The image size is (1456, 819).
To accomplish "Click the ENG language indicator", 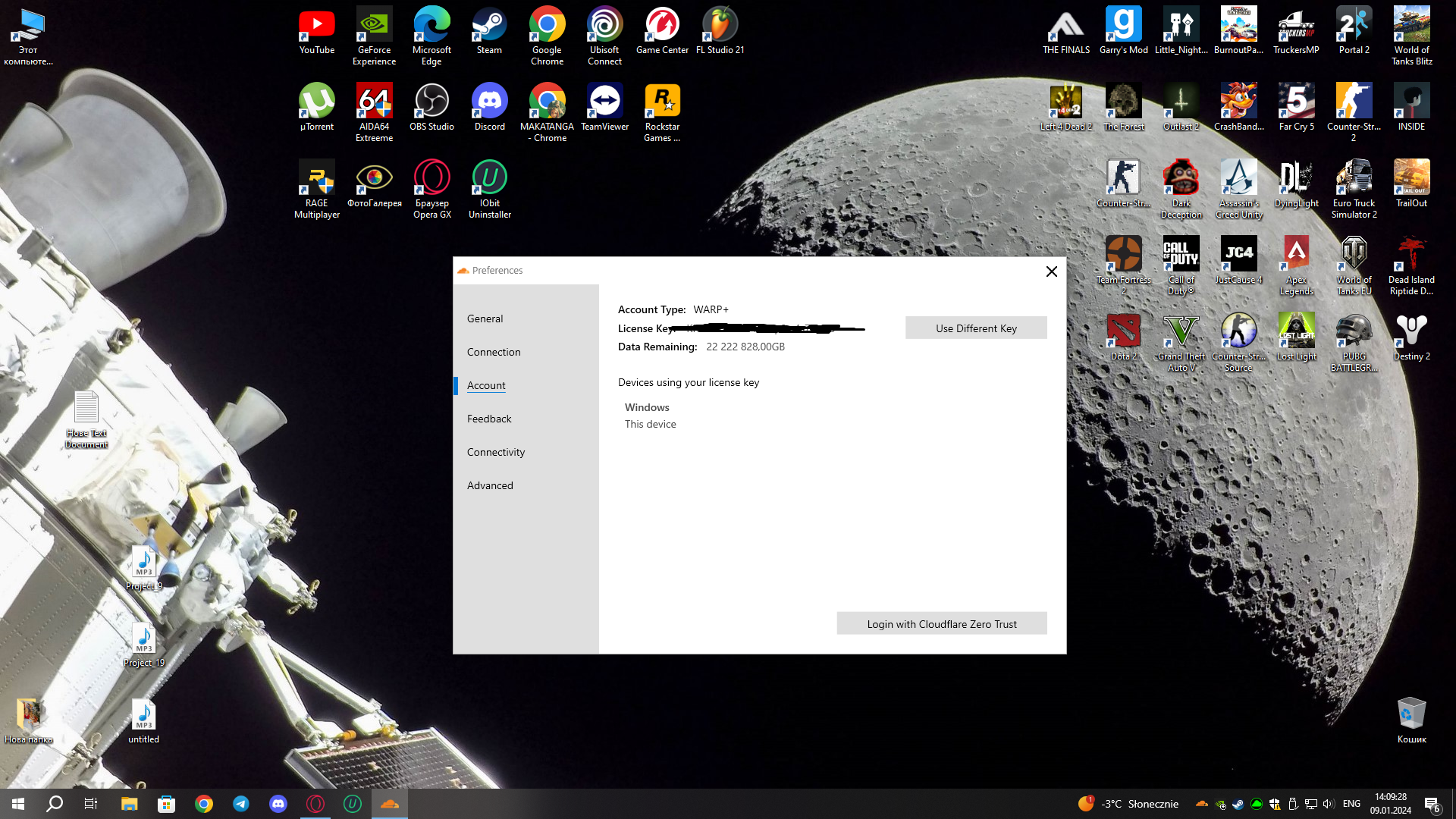I will (x=1351, y=804).
